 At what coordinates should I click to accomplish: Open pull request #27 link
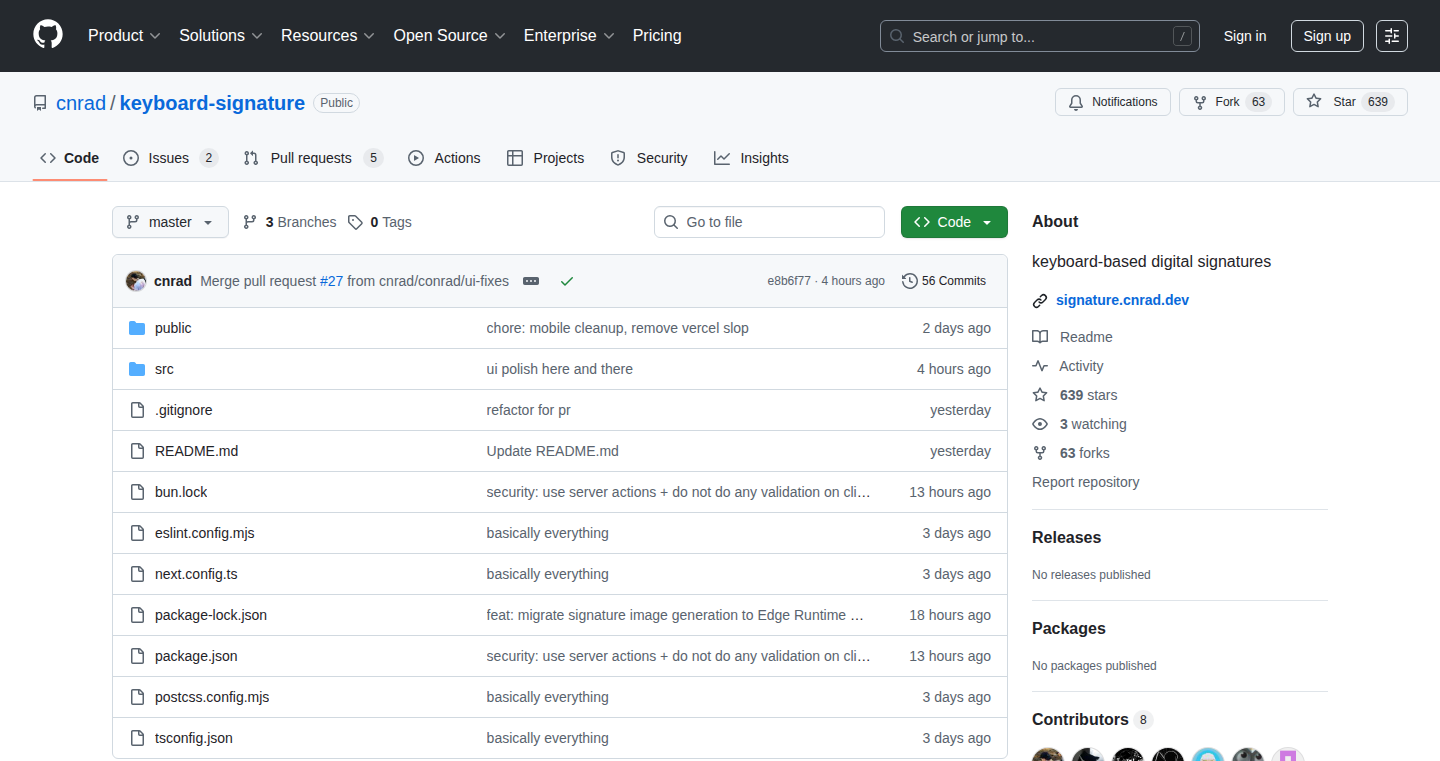[x=331, y=281]
